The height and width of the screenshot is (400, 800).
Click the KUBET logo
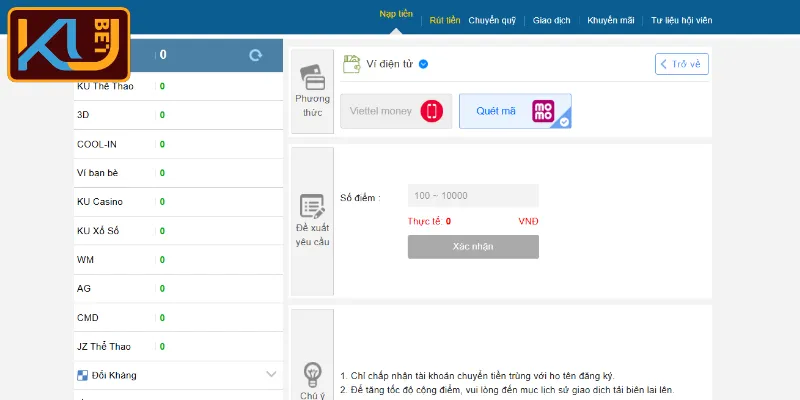[69, 44]
